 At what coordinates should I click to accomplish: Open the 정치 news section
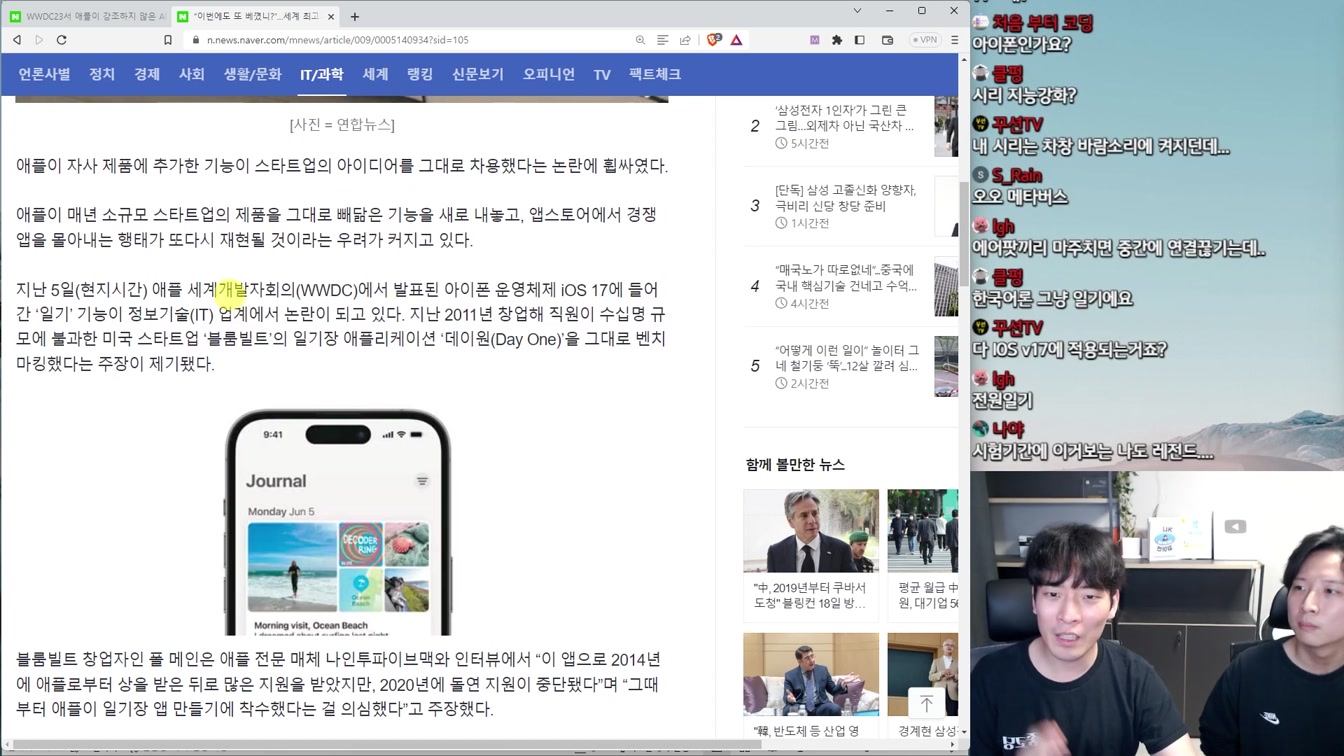tap(102, 74)
